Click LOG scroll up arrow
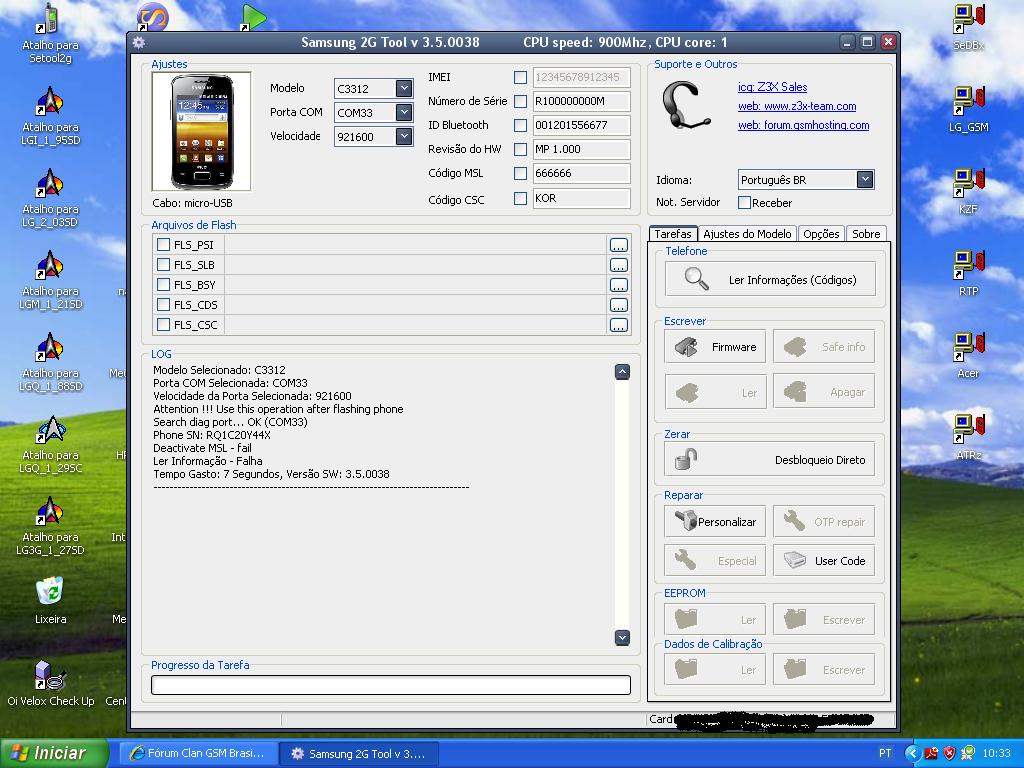The width and height of the screenshot is (1024, 768). (x=622, y=372)
